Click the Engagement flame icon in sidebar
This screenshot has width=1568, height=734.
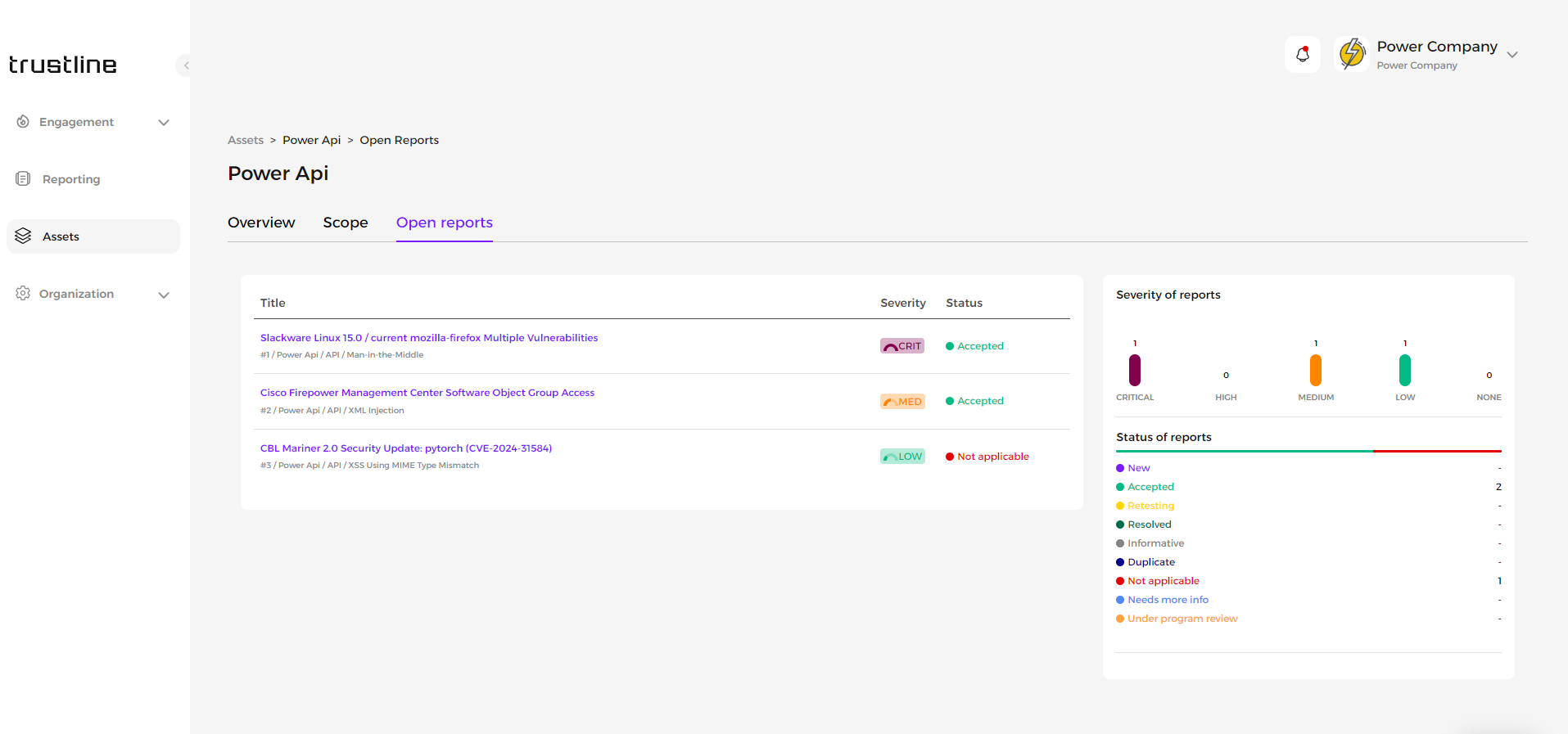(23, 122)
